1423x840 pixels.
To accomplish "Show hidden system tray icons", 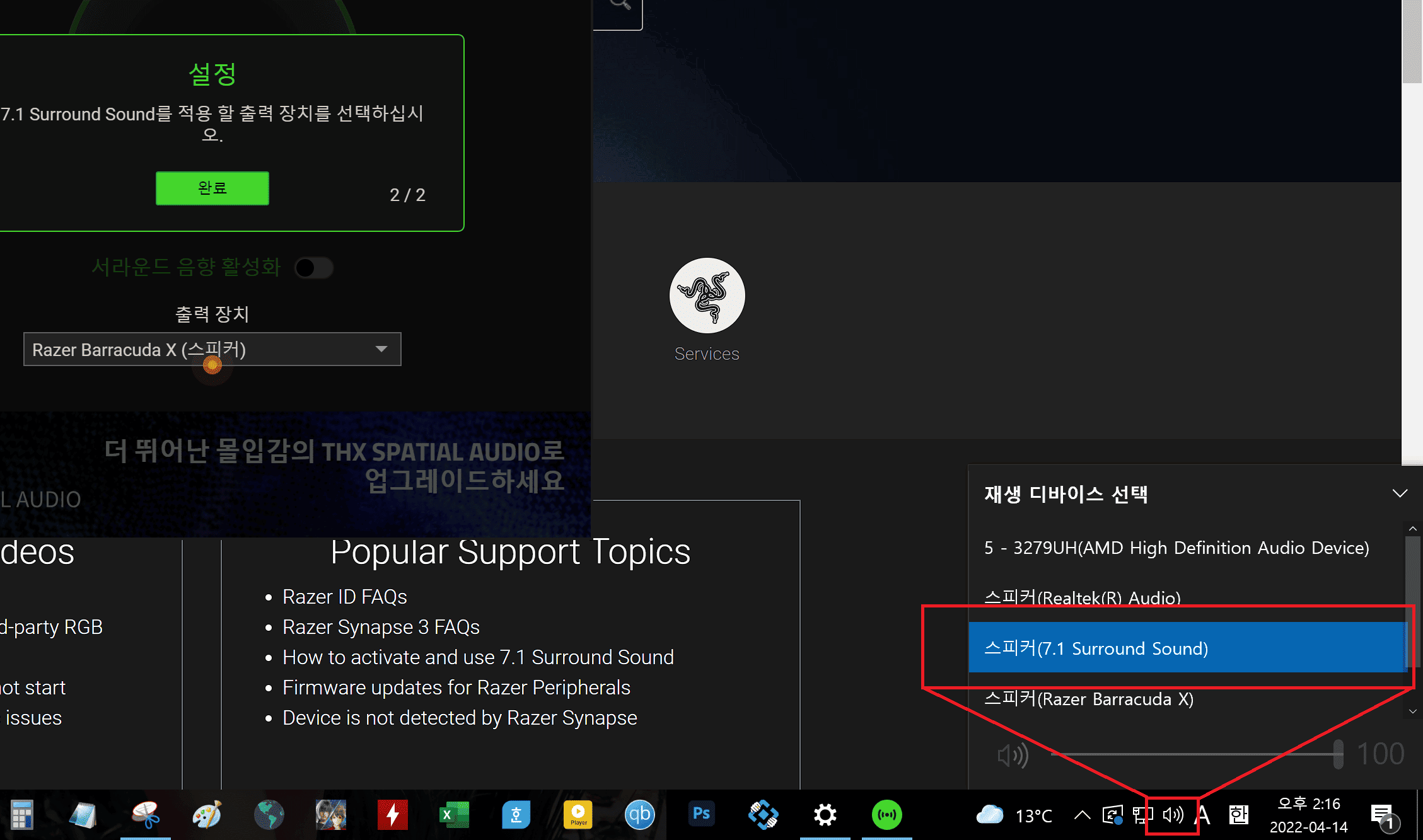I will (1082, 815).
